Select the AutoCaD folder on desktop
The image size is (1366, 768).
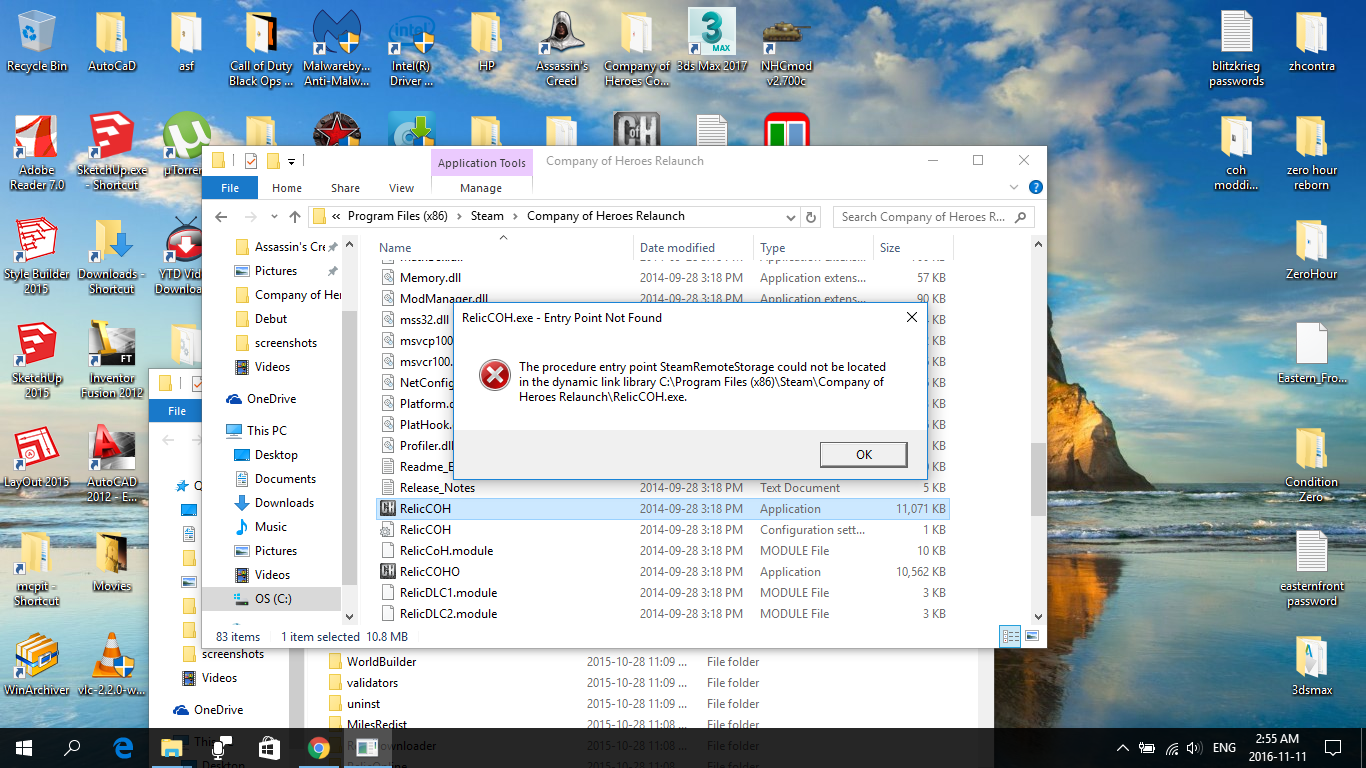point(112,41)
